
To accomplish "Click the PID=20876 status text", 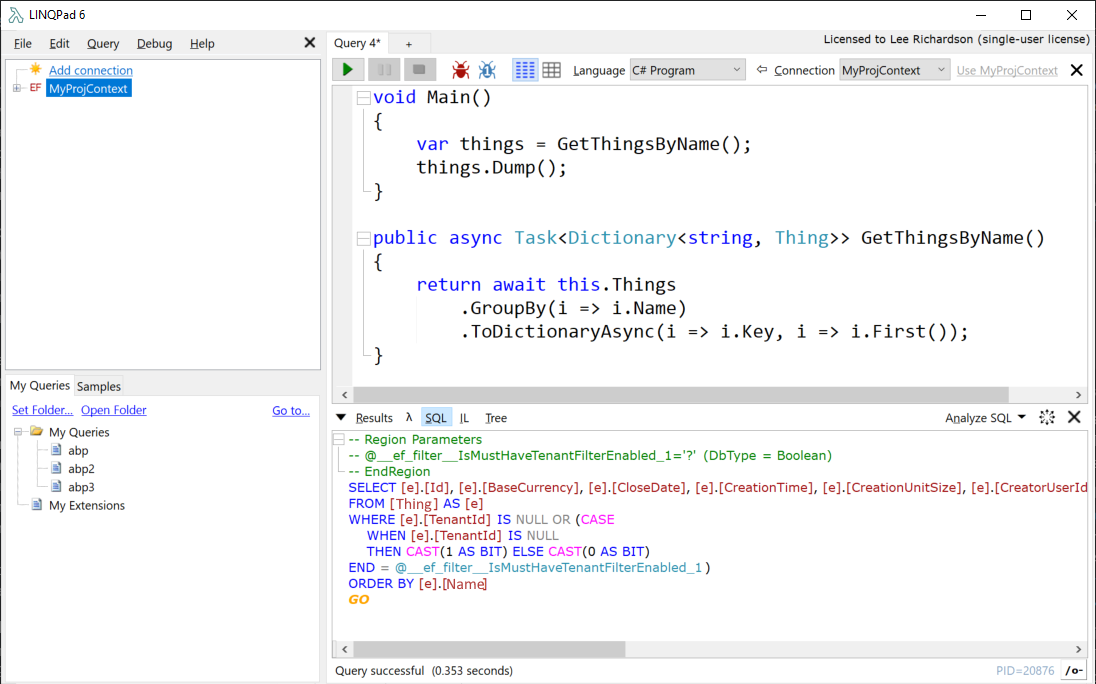I will (1025, 671).
